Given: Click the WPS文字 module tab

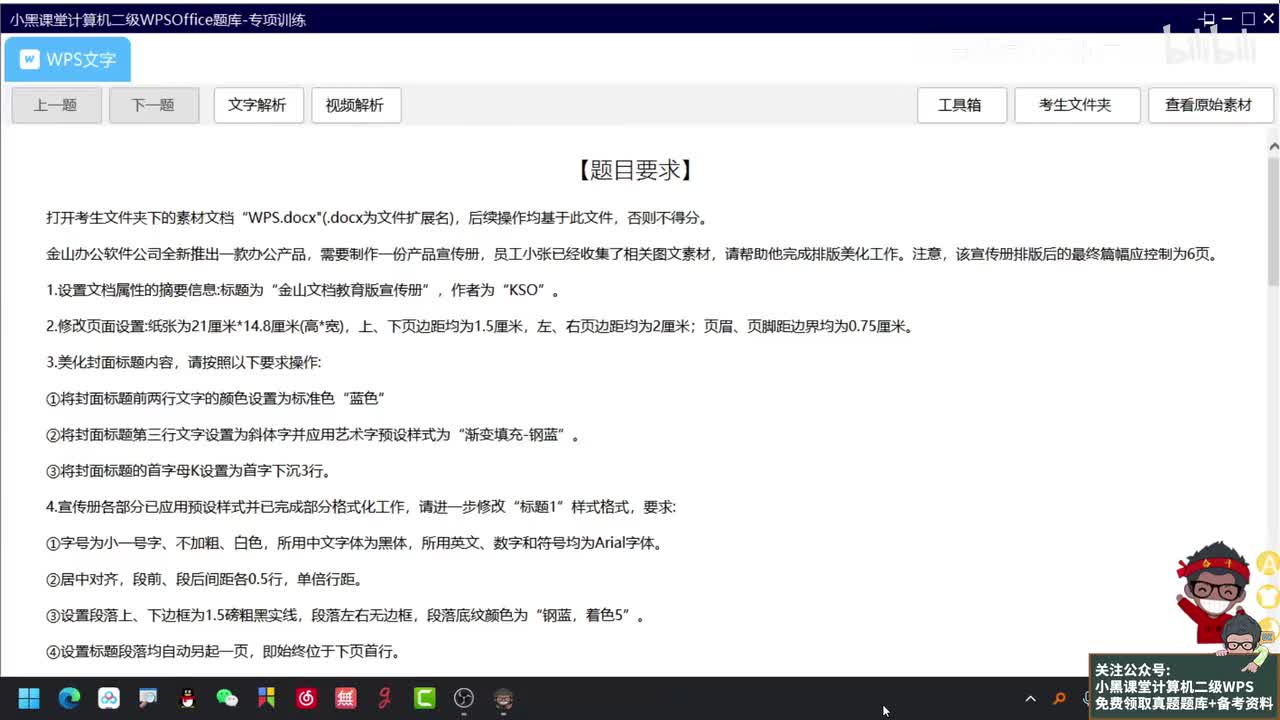Looking at the screenshot, I should [68, 59].
